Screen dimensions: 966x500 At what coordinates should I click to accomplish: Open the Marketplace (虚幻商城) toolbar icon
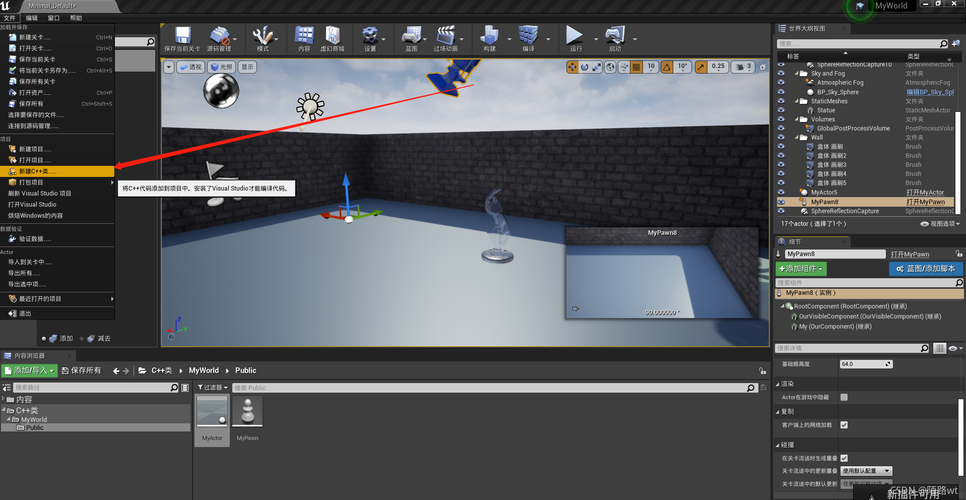click(333, 34)
